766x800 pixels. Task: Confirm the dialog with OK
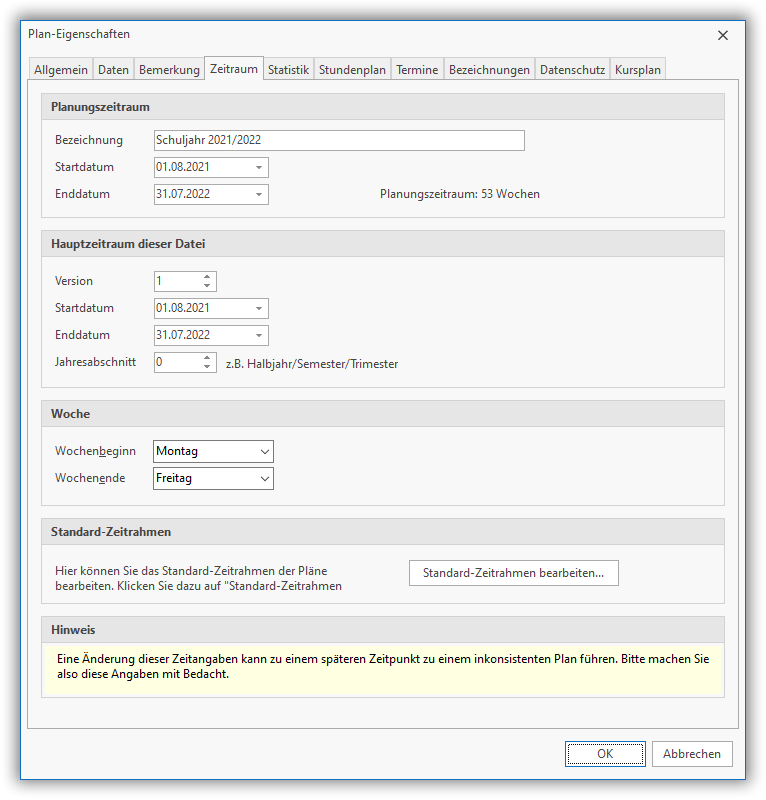point(605,754)
